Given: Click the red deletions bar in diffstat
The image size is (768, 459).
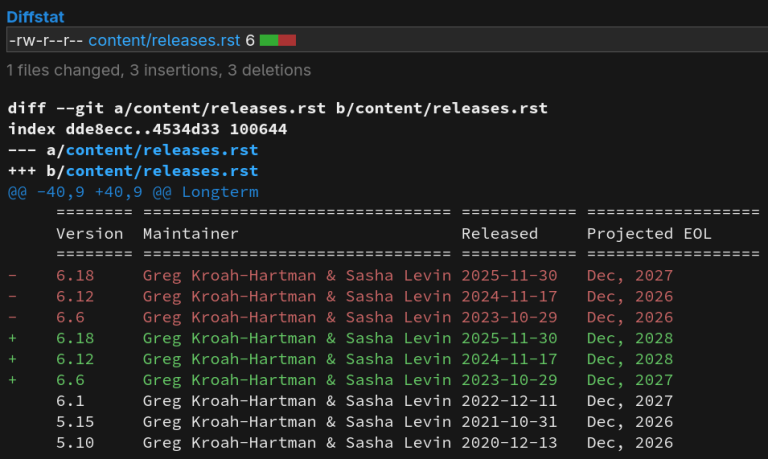Looking at the screenshot, I should 287,40.
